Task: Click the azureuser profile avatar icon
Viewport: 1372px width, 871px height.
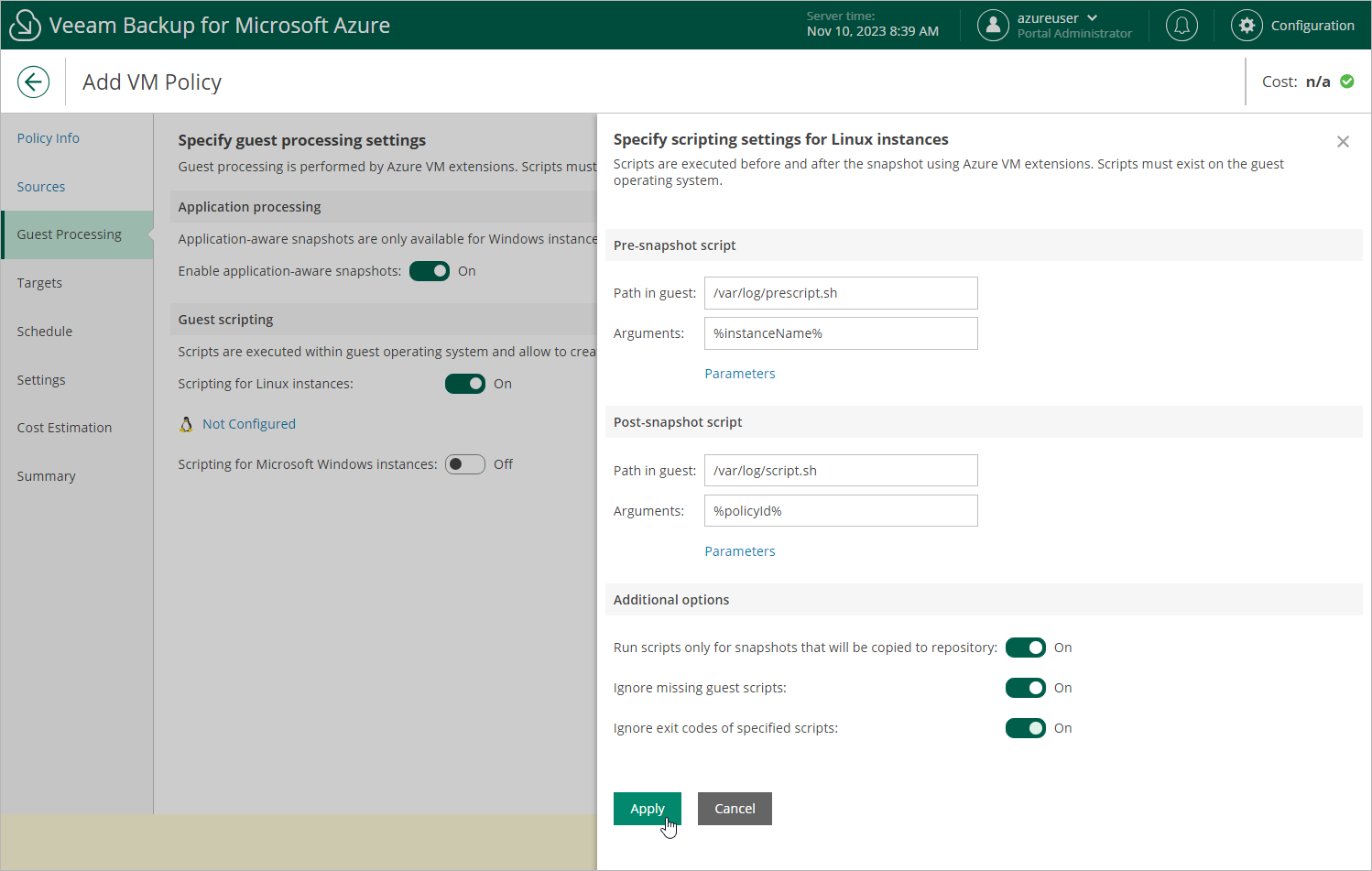Action: point(993,26)
